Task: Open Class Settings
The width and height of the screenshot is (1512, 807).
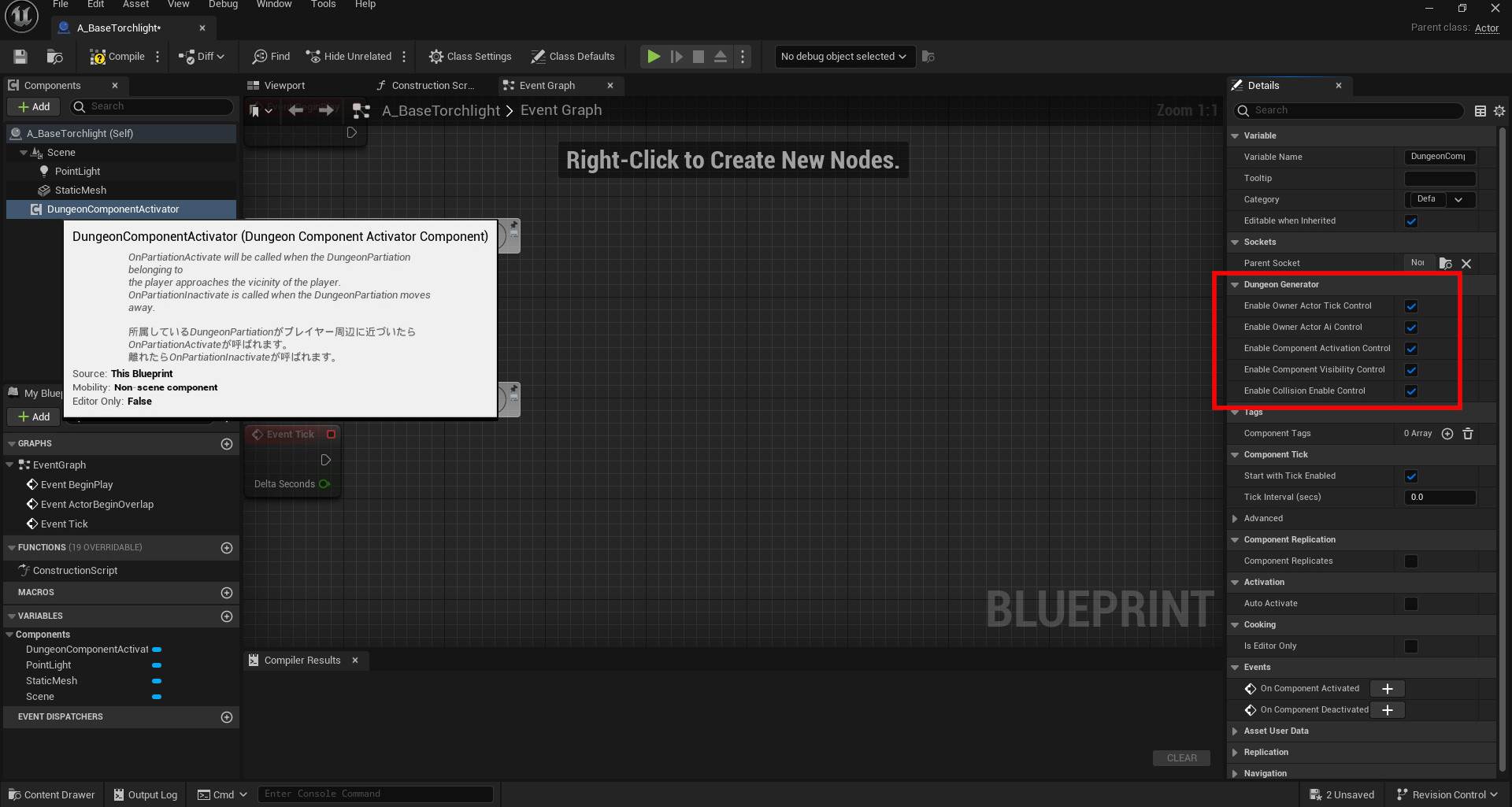Action: click(470, 57)
